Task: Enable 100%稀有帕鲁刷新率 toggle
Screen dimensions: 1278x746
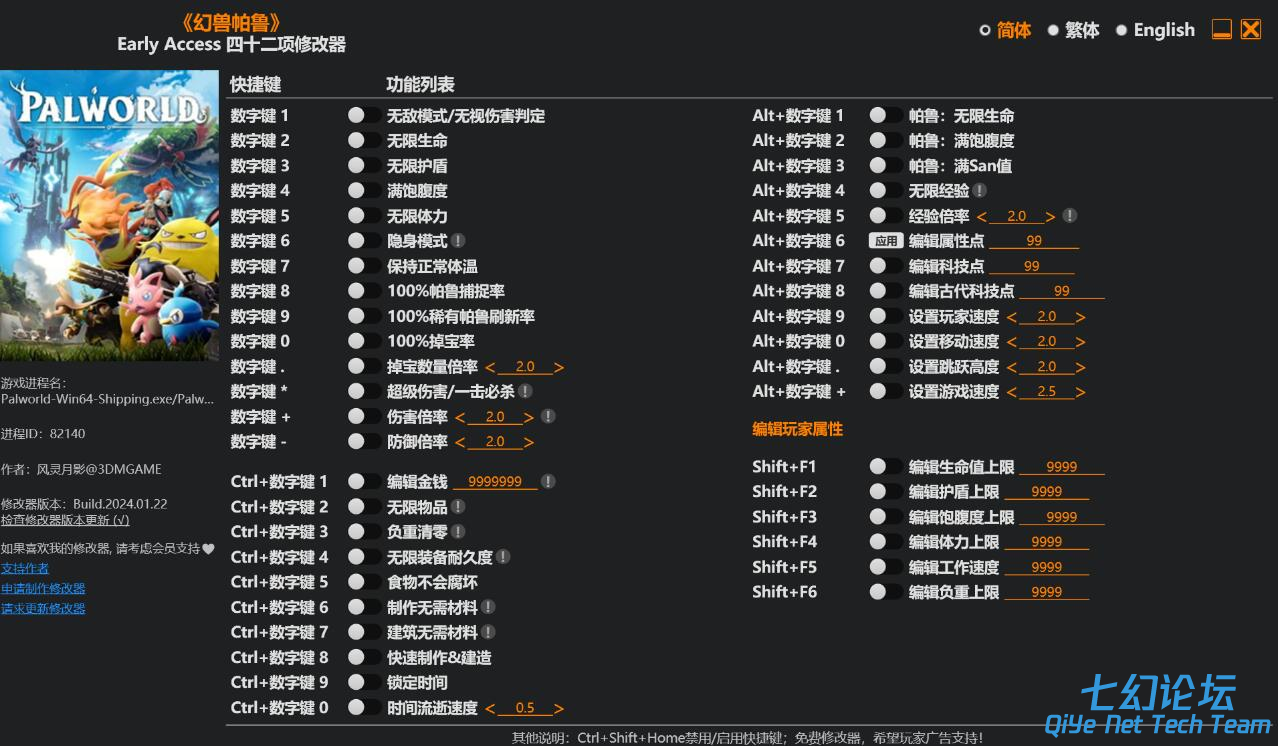Action: (x=364, y=316)
